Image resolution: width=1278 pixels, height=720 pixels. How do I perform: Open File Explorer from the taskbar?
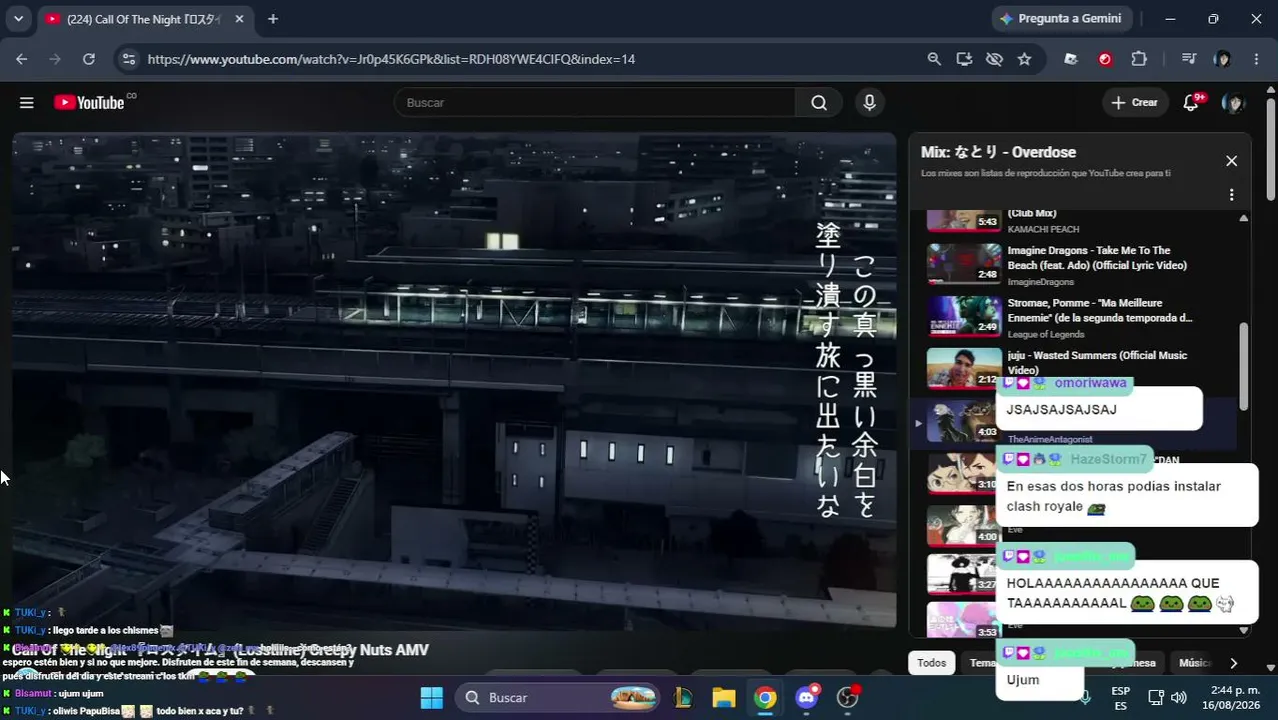coord(724,697)
